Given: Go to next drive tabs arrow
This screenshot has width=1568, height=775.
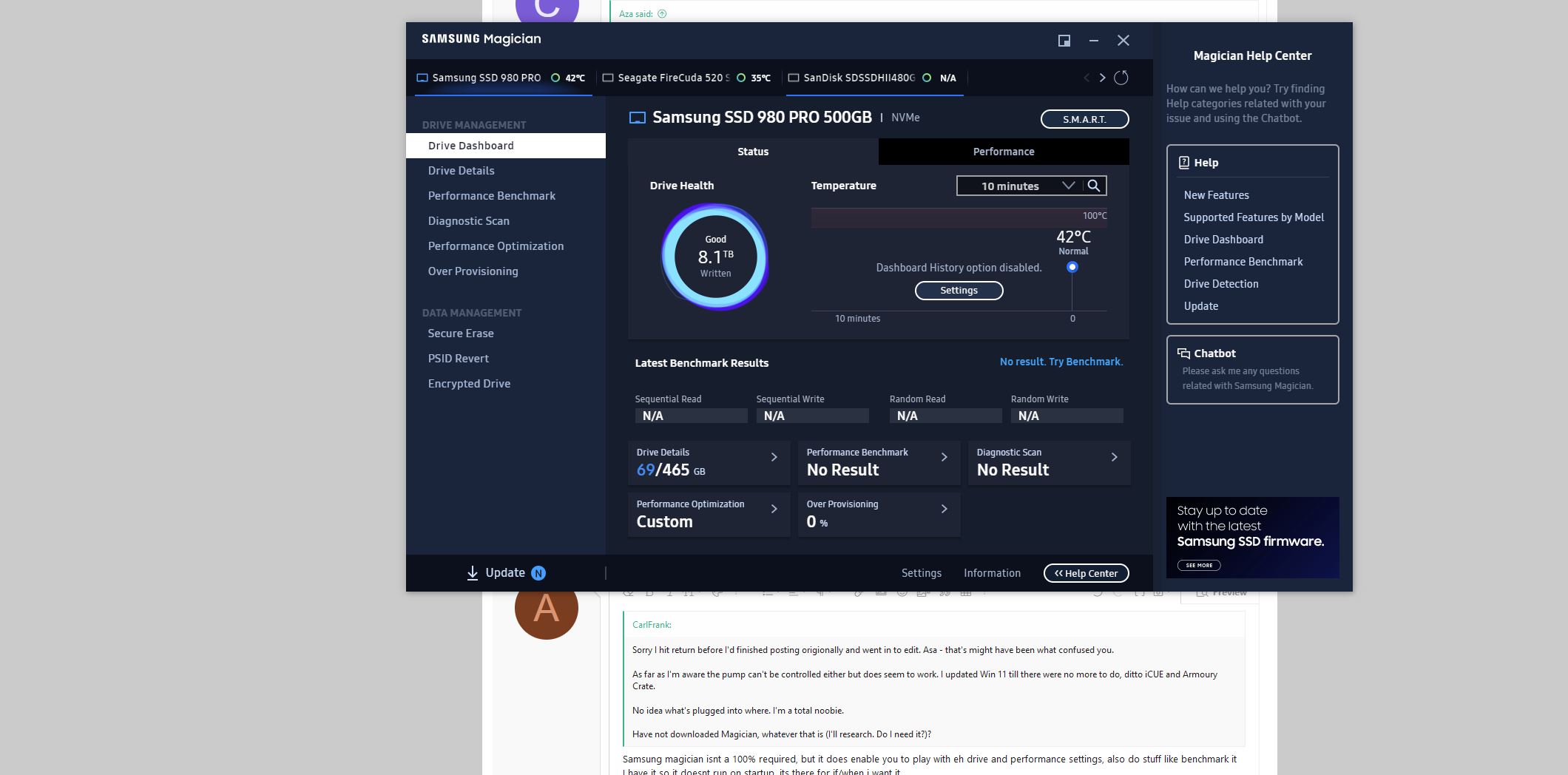Looking at the screenshot, I should pyautogui.click(x=1102, y=78).
